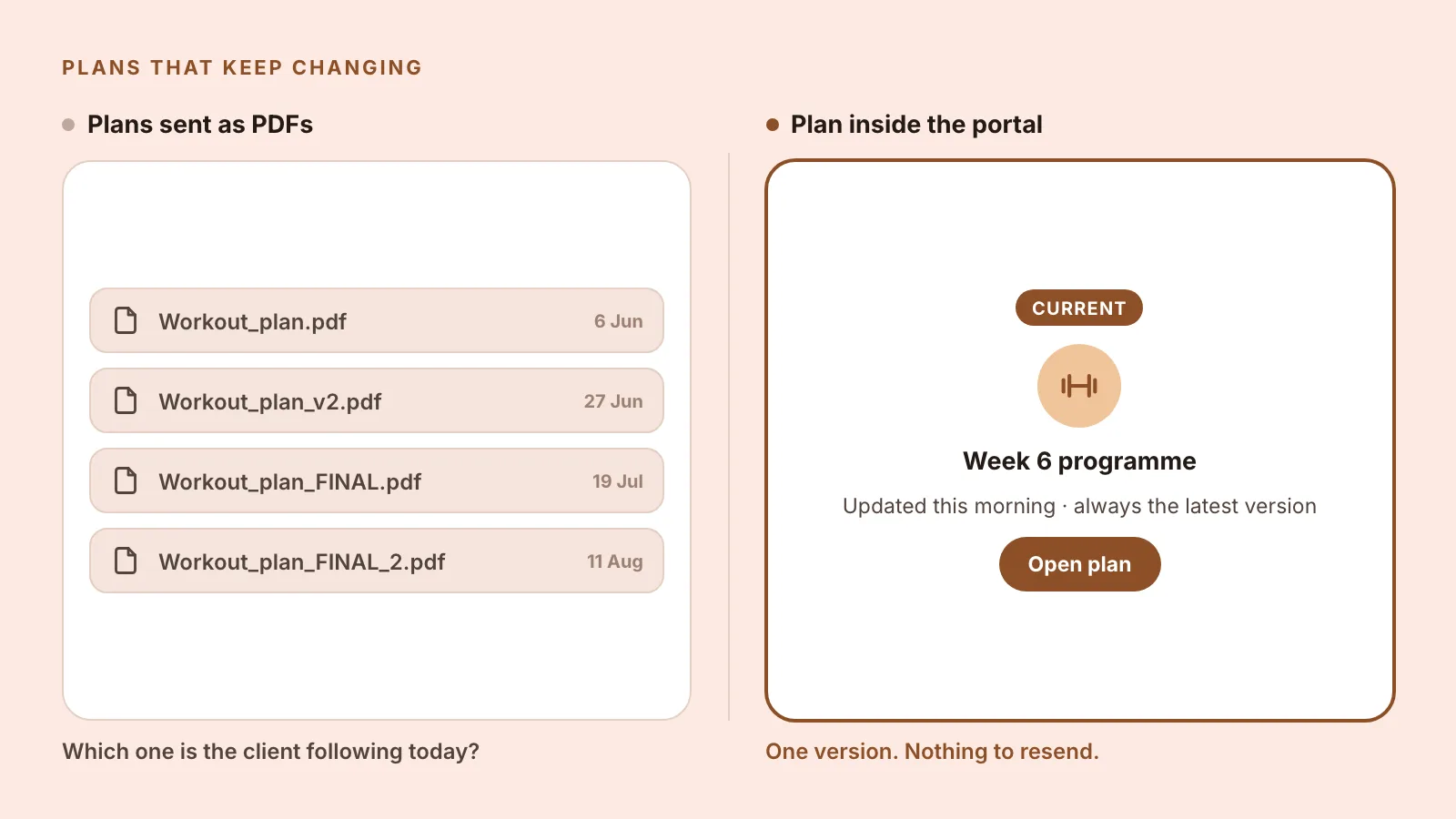Click the One version. Nothing to resend. text
The image size is (1456, 819).
pos(932,752)
